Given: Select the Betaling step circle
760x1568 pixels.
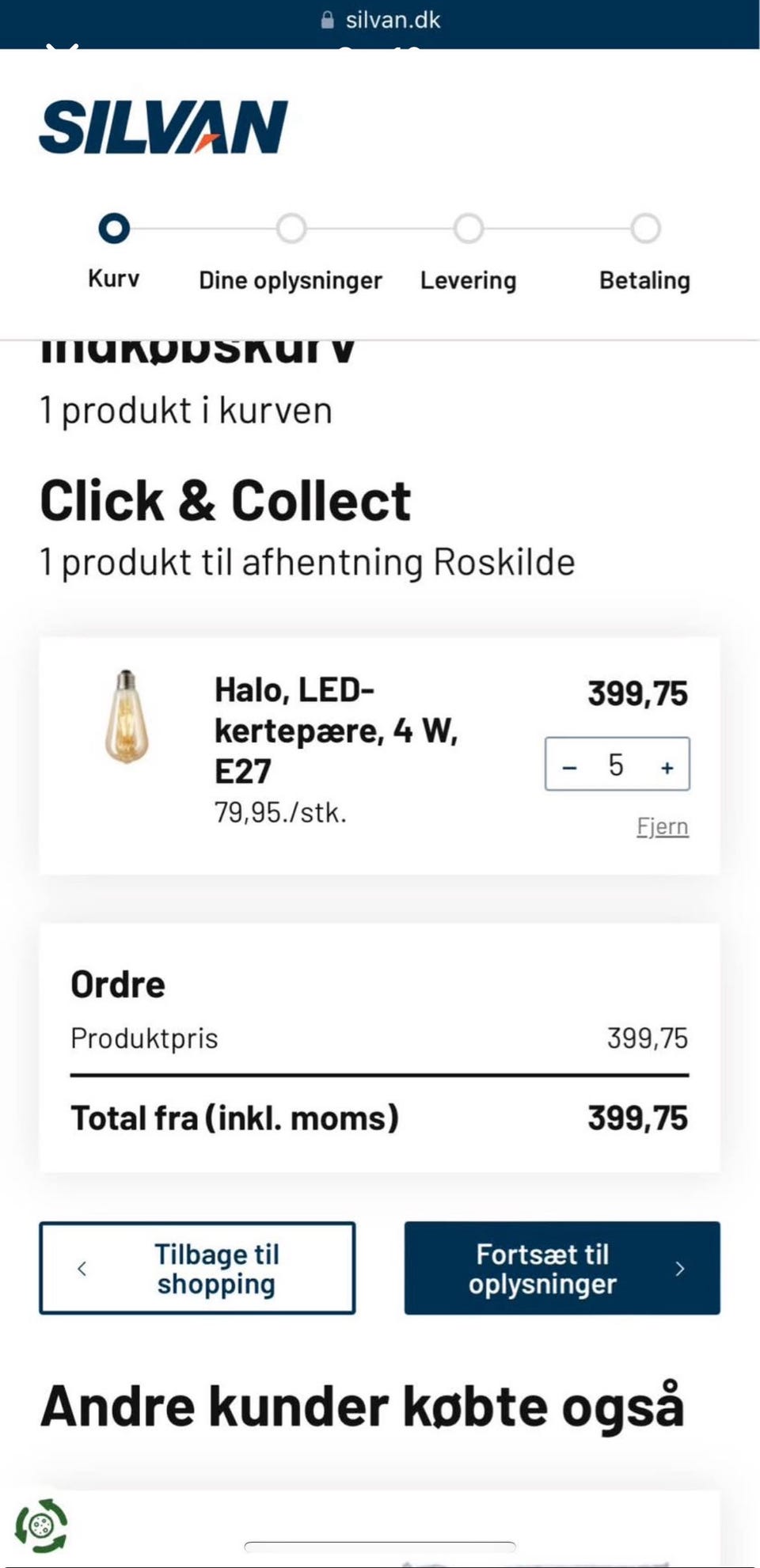Looking at the screenshot, I should pos(645,229).
